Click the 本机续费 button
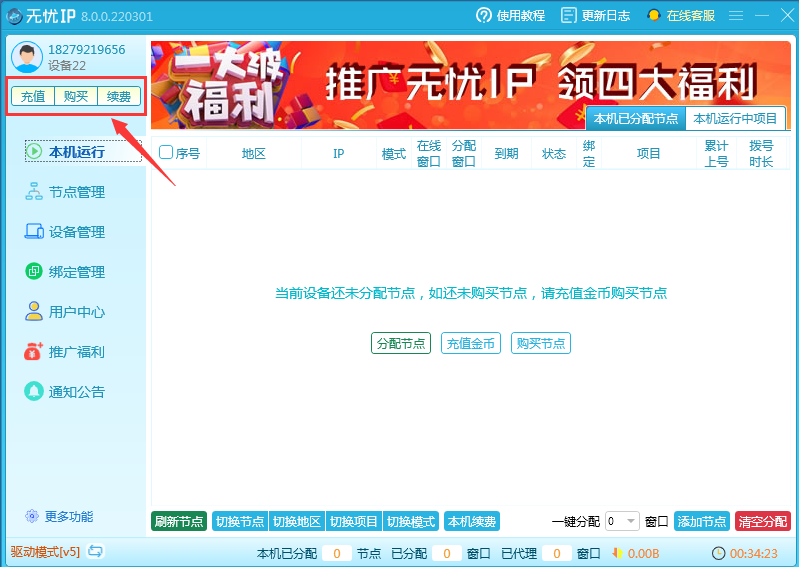This screenshot has width=799, height=567. click(472, 521)
